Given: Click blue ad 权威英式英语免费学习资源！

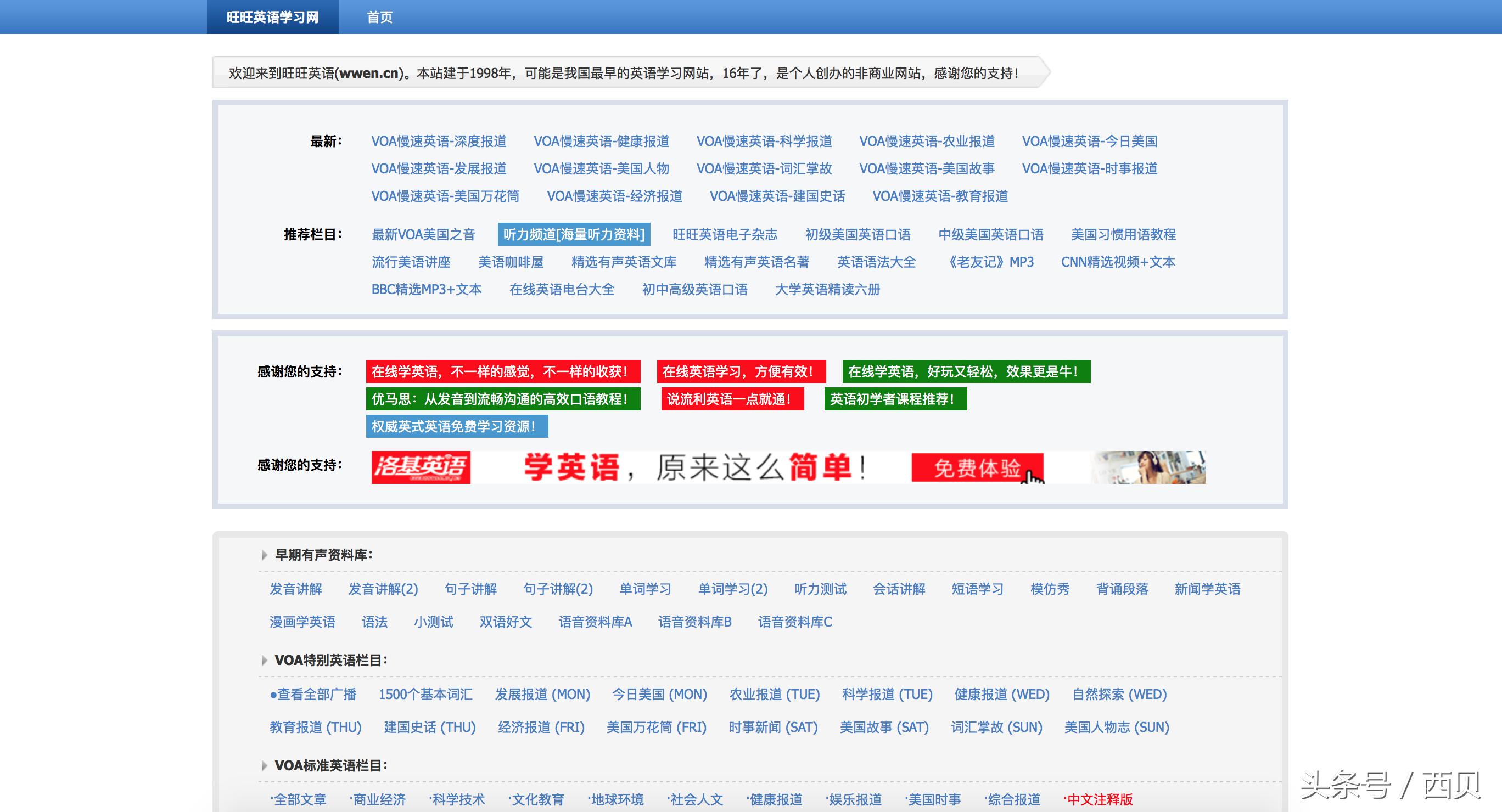Looking at the screenshot, I should click(457, 427).
